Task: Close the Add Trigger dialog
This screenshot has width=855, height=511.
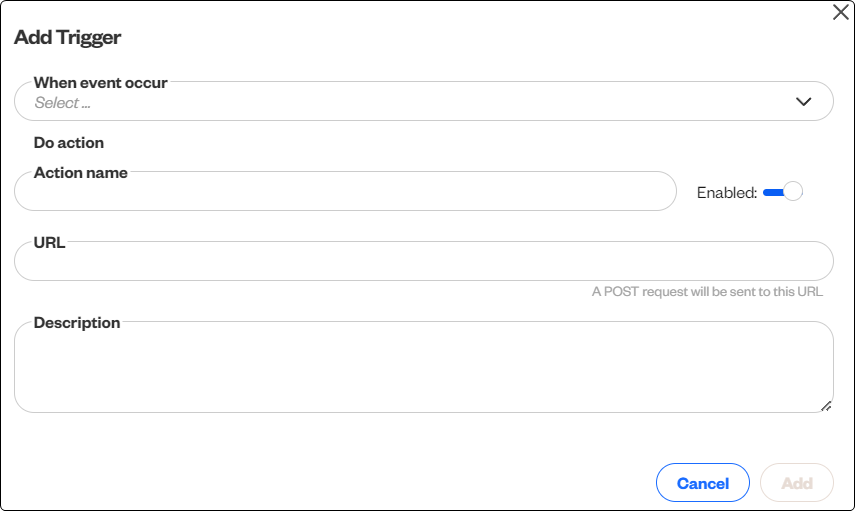Action: pyautogui.click(x=841, y=12)
